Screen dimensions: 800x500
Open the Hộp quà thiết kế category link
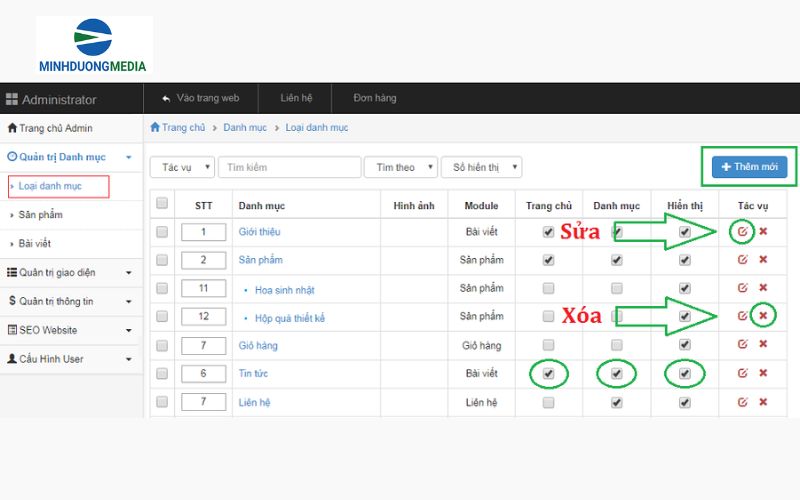point(290,318)
